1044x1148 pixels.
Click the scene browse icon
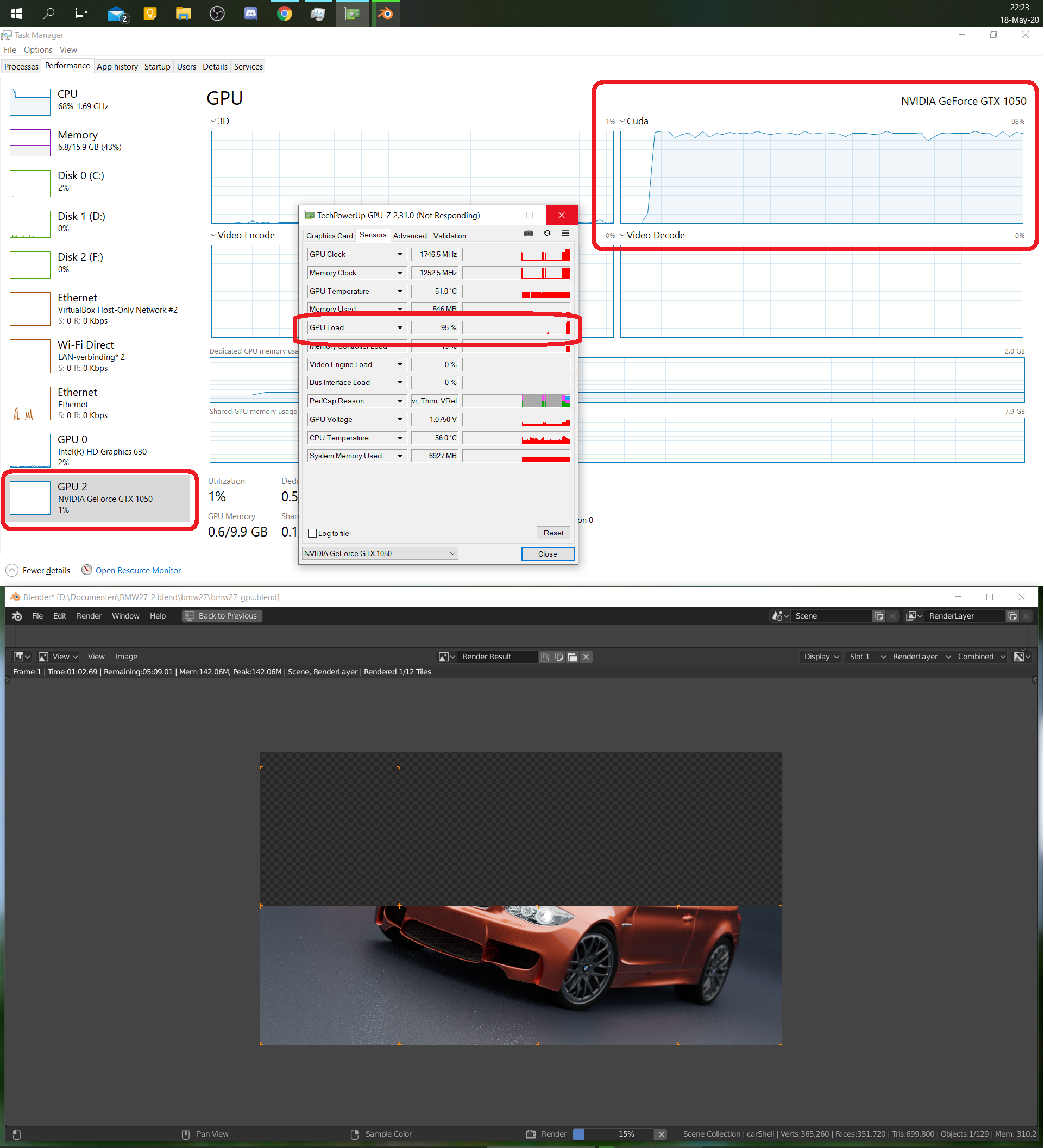pos(781,617)
